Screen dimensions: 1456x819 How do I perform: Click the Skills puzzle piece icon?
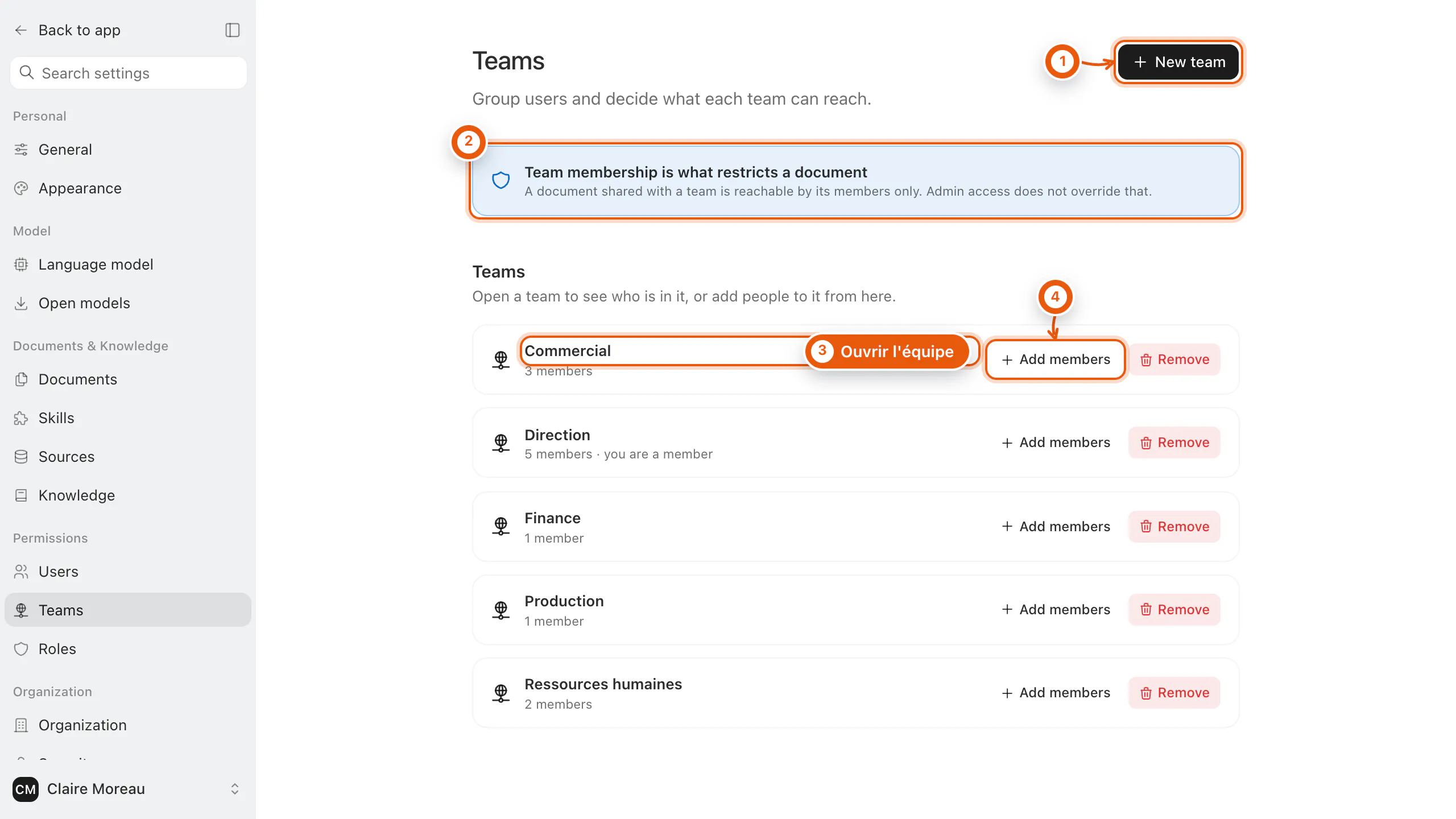tap(21, 418)
